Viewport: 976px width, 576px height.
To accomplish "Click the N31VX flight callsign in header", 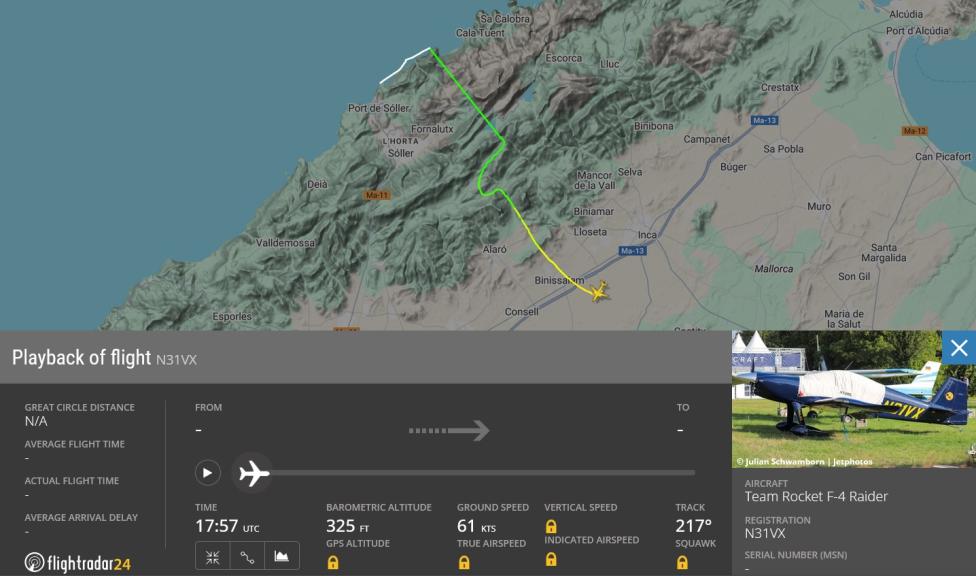I will click(176, 360).
